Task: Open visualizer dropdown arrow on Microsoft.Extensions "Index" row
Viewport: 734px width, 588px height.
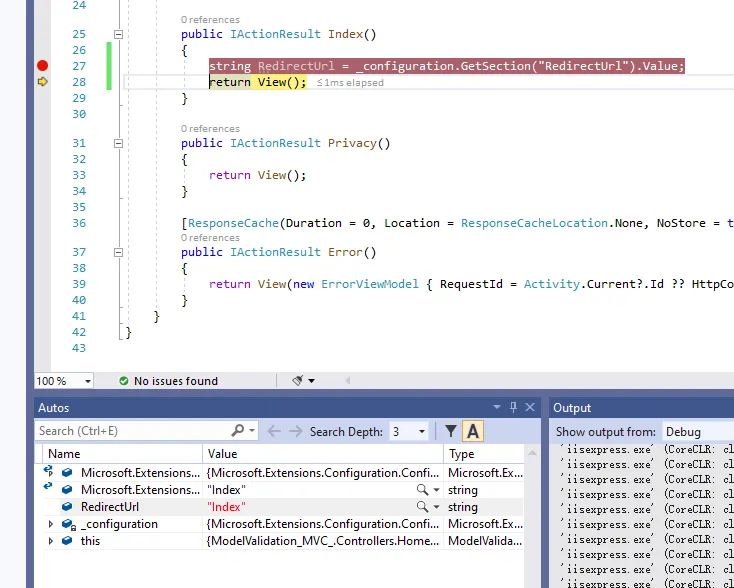Action: 436,490
